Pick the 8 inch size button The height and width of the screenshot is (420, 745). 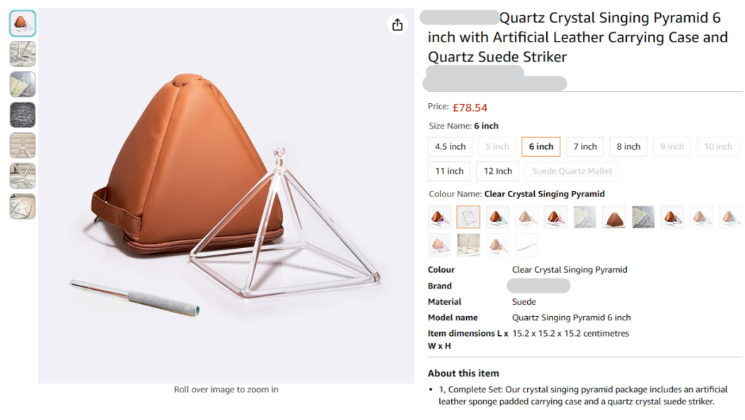pyautogui.click(x=629, y=147)
